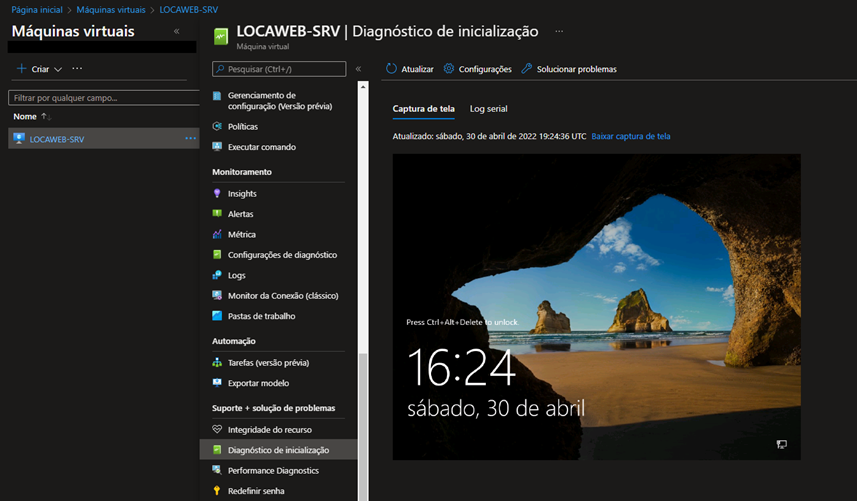Open LOCAWEB-SRV row more options ellipsis

point(190,139)
